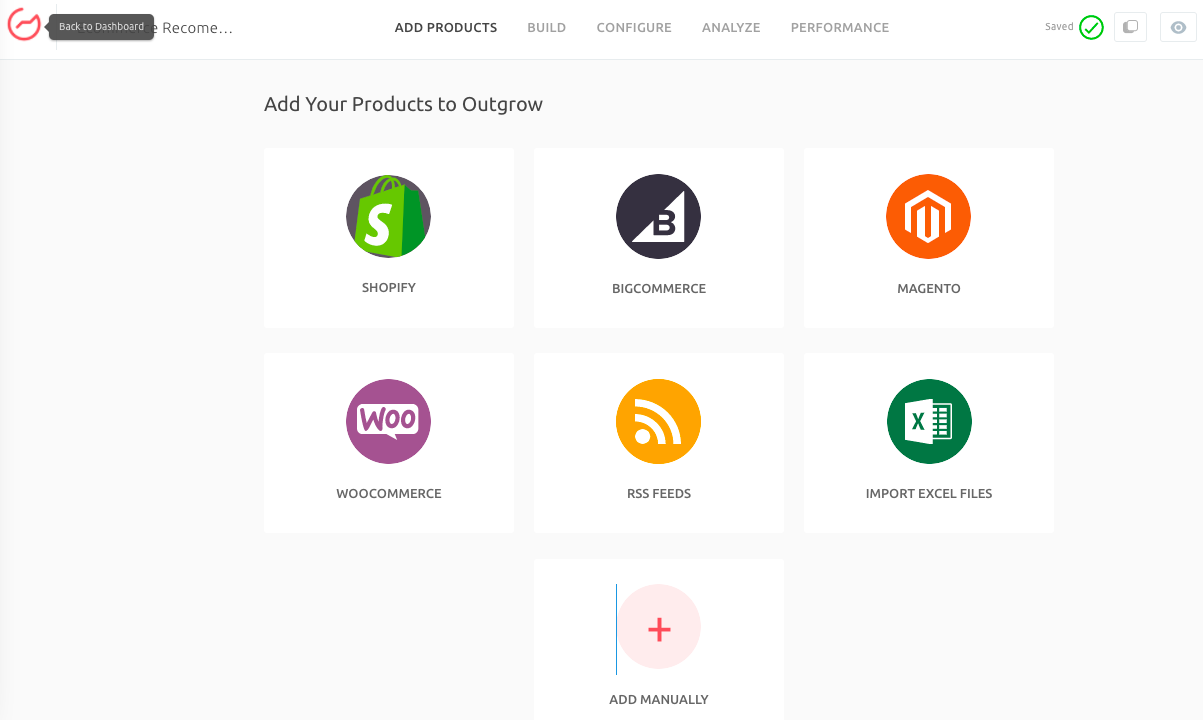
Task: Click the BIGCOMMERCE label
Action: pos(659,289)
